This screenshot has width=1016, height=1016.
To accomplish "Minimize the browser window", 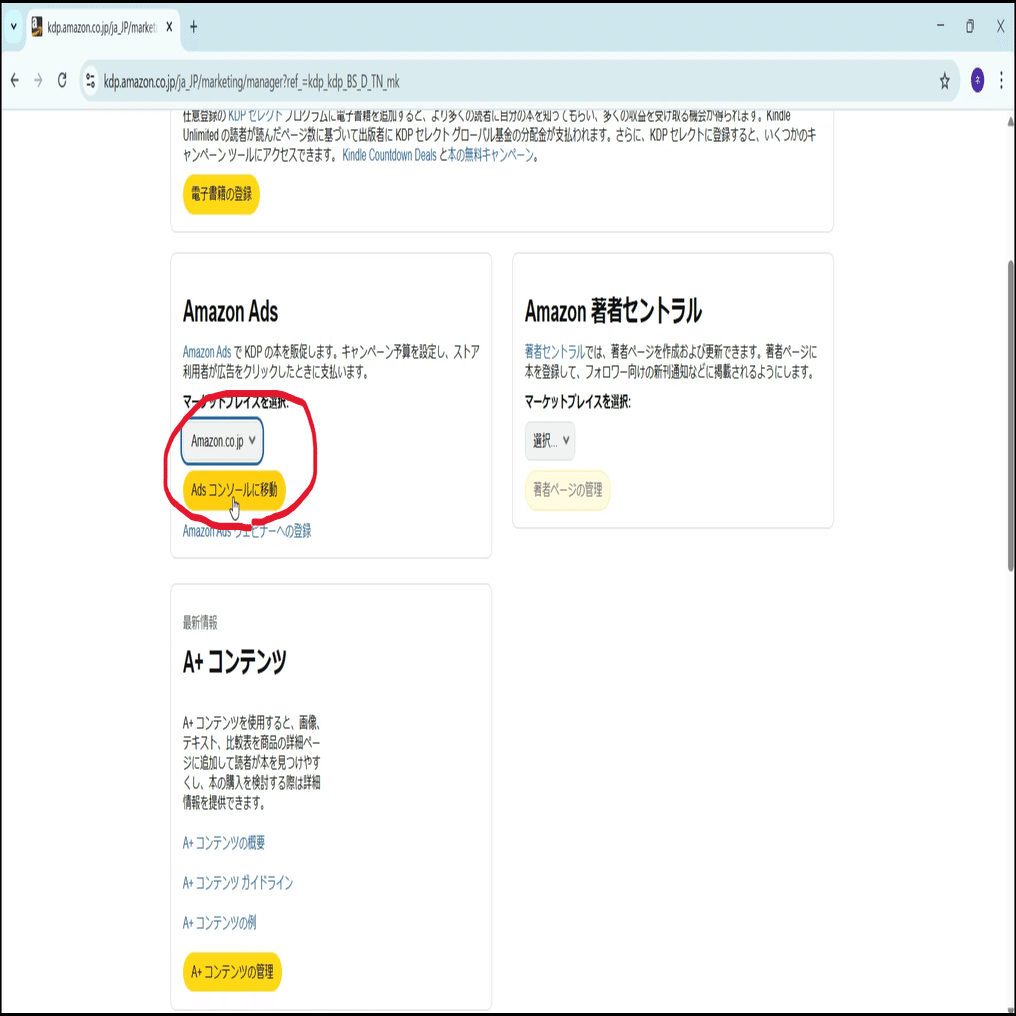I will (940, 25).
